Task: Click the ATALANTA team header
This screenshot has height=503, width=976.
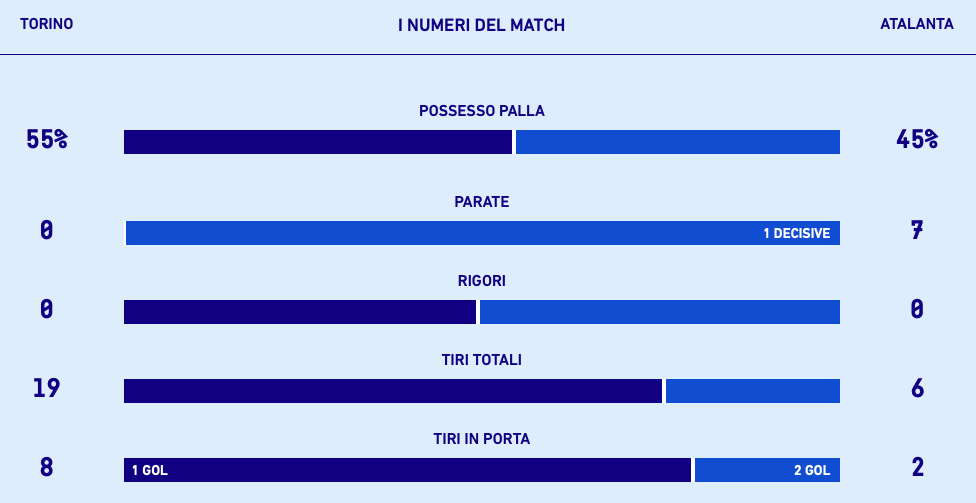Action: coord(916,24)
